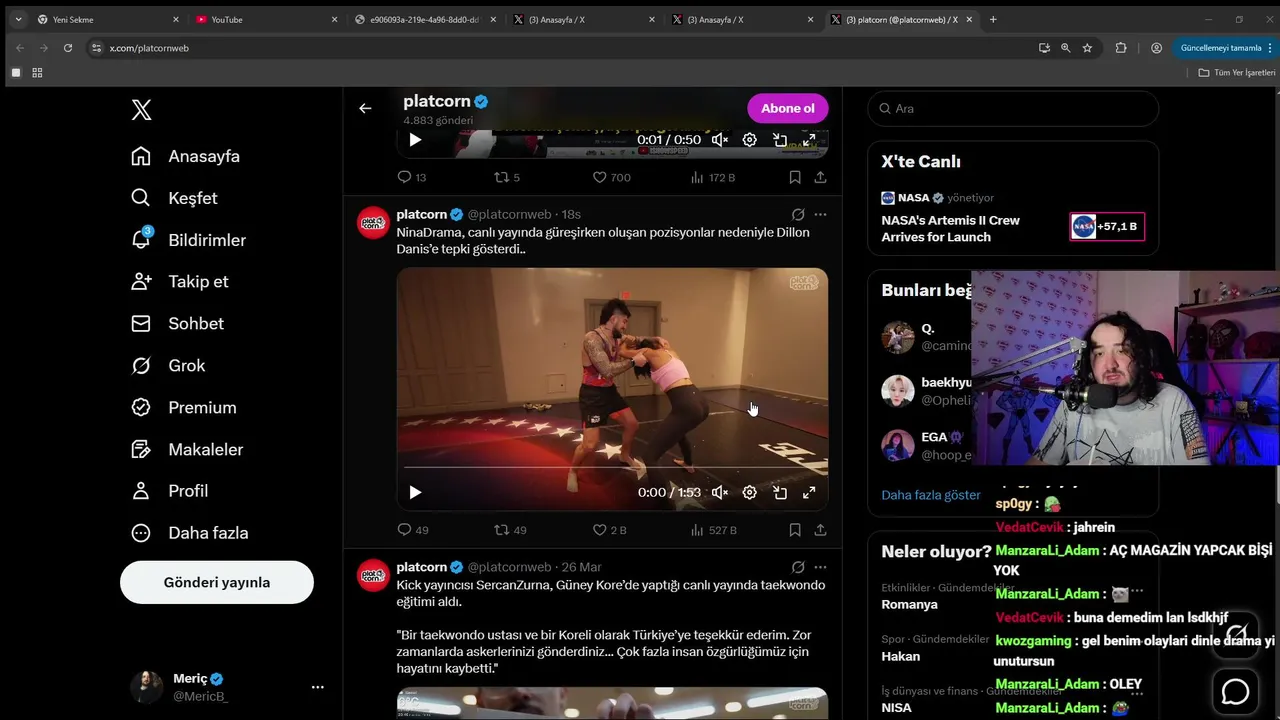
Task: Open Bildirimler notifications bell
Action: pos(141,240)
